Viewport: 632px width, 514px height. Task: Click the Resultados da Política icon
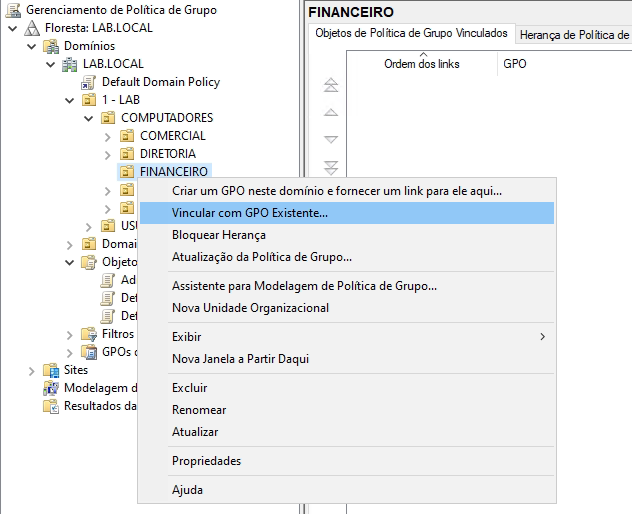click(51, 406)
